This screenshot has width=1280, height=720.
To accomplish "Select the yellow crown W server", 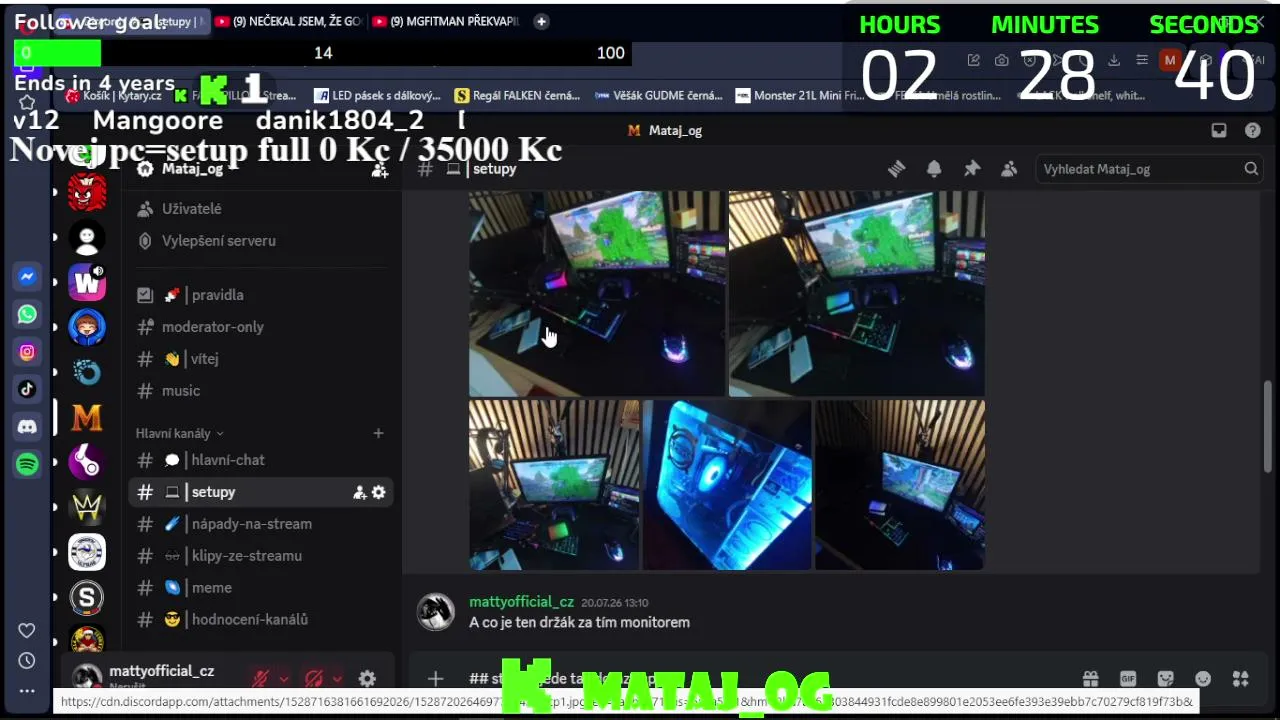I will tap(87, 507).
